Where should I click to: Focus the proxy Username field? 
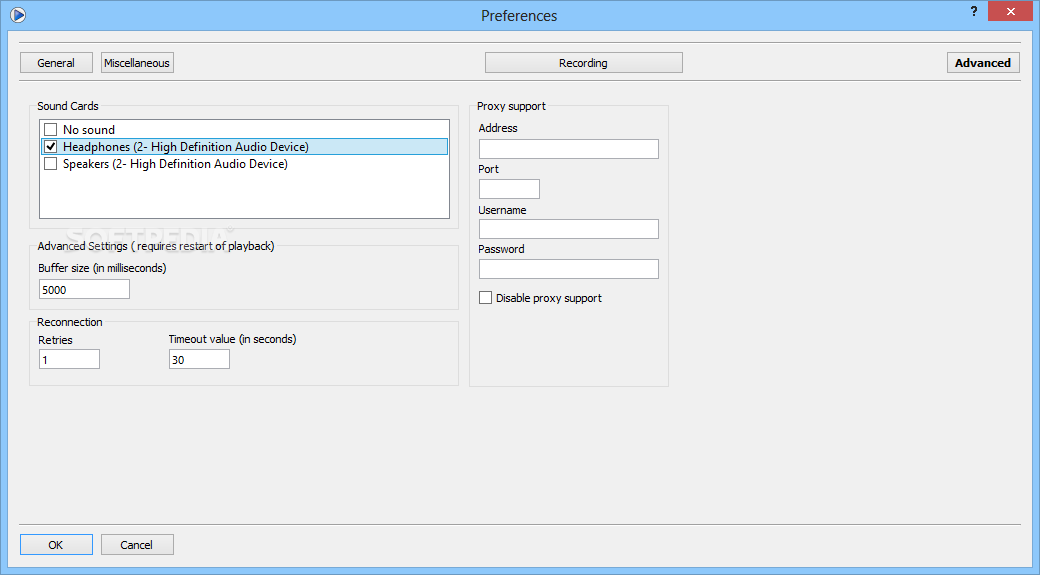[x=568, y=229]
